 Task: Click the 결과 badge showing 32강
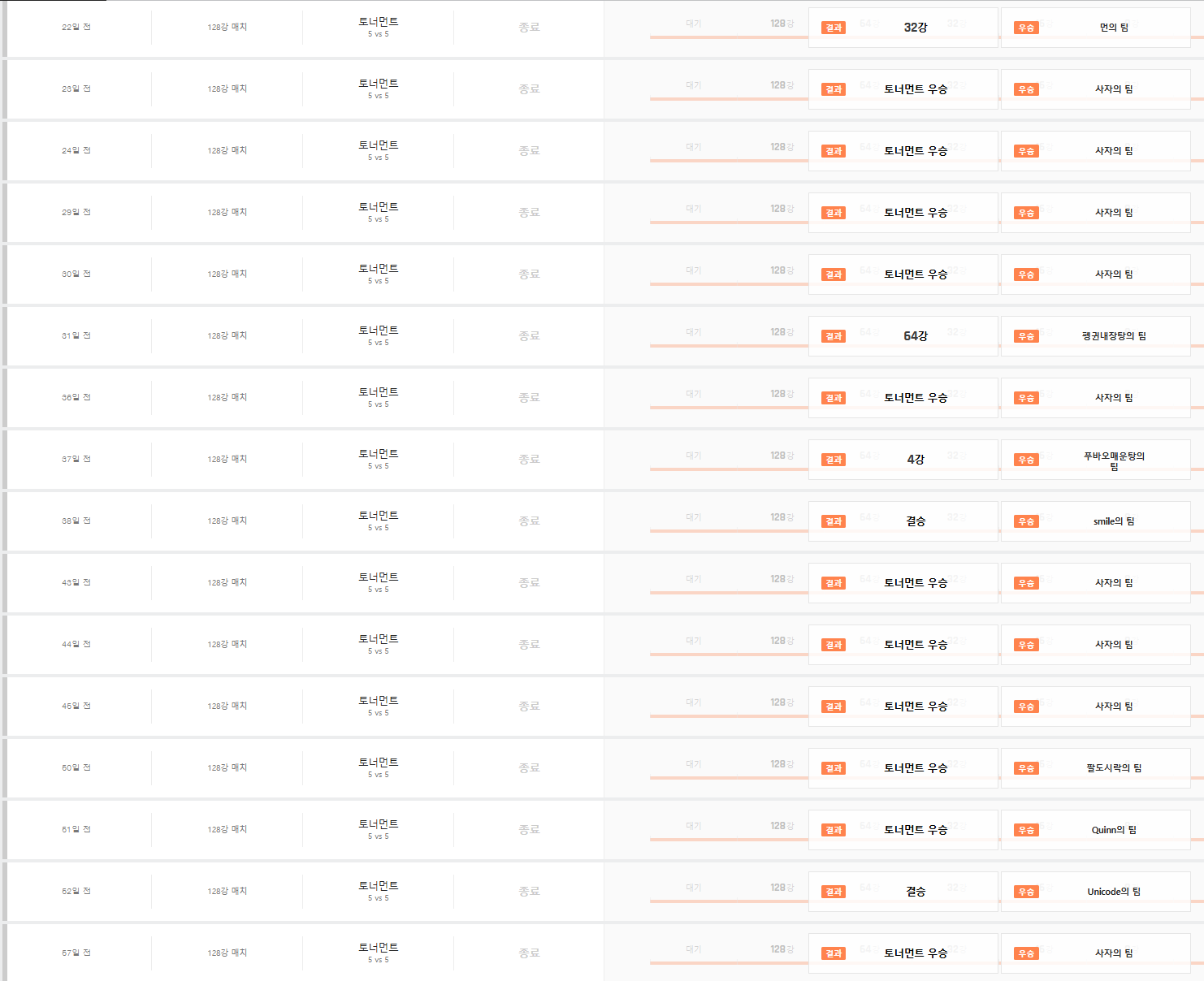834,28
